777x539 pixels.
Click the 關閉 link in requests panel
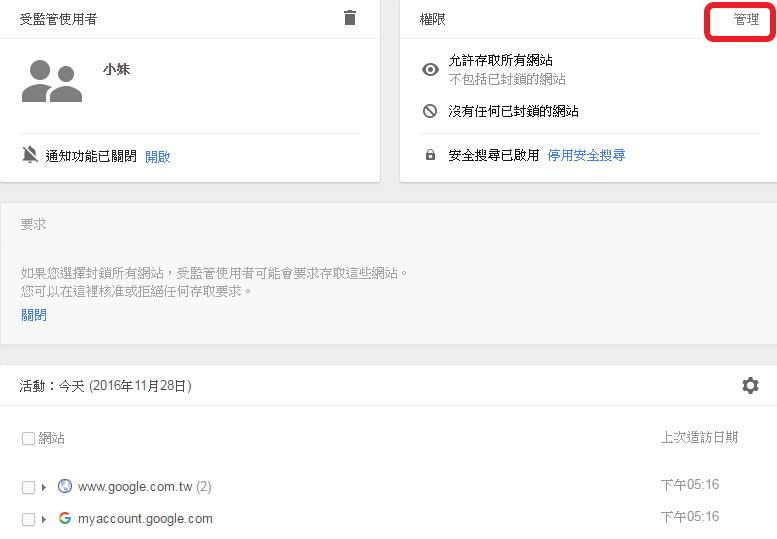(34, 315)
